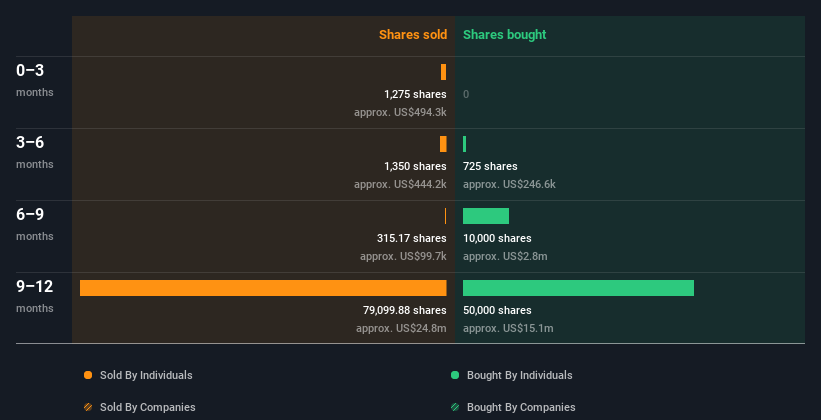Click the 1,350 shares value
The height and width of the screenshot is (420, 821).
(415, 166)
